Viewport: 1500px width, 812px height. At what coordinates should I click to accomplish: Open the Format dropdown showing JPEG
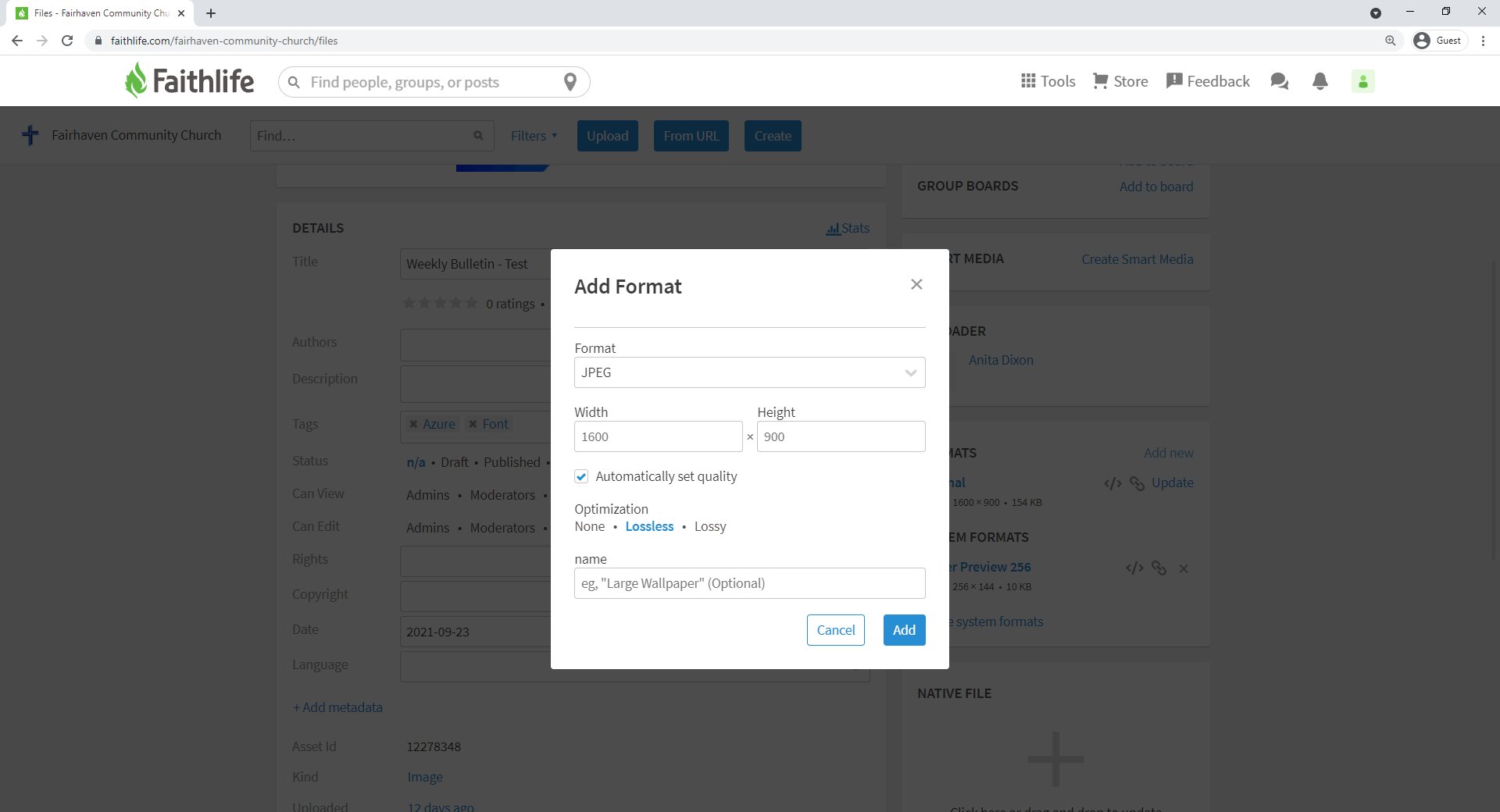pos(749,372)
